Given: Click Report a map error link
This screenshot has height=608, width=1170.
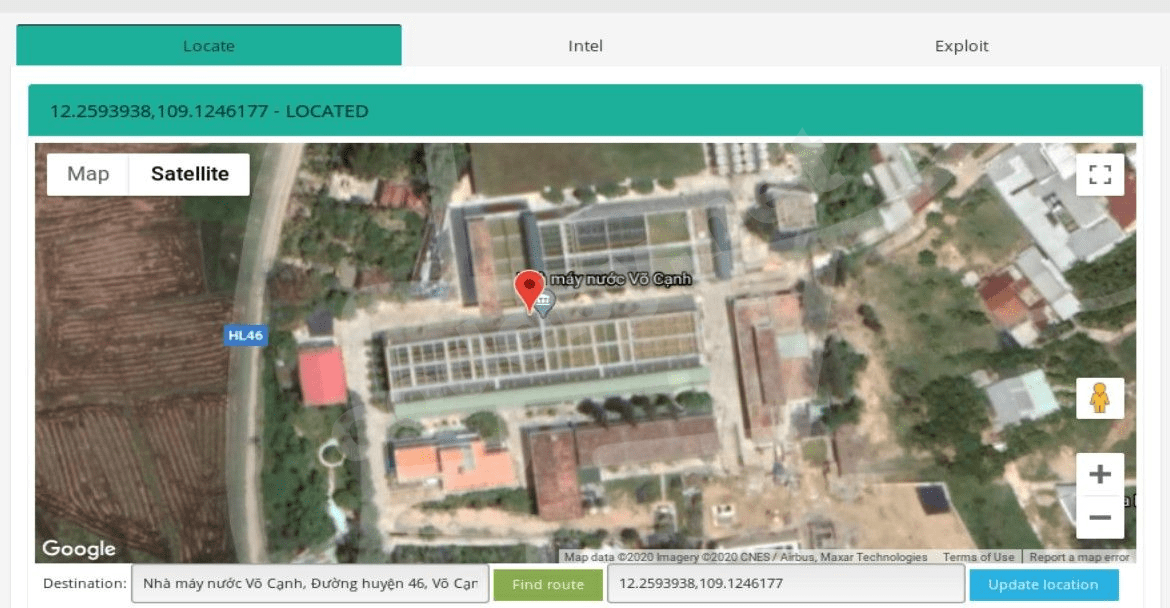Looking at the screenshot, I should pyautogui.click(x=1079, y=557).
